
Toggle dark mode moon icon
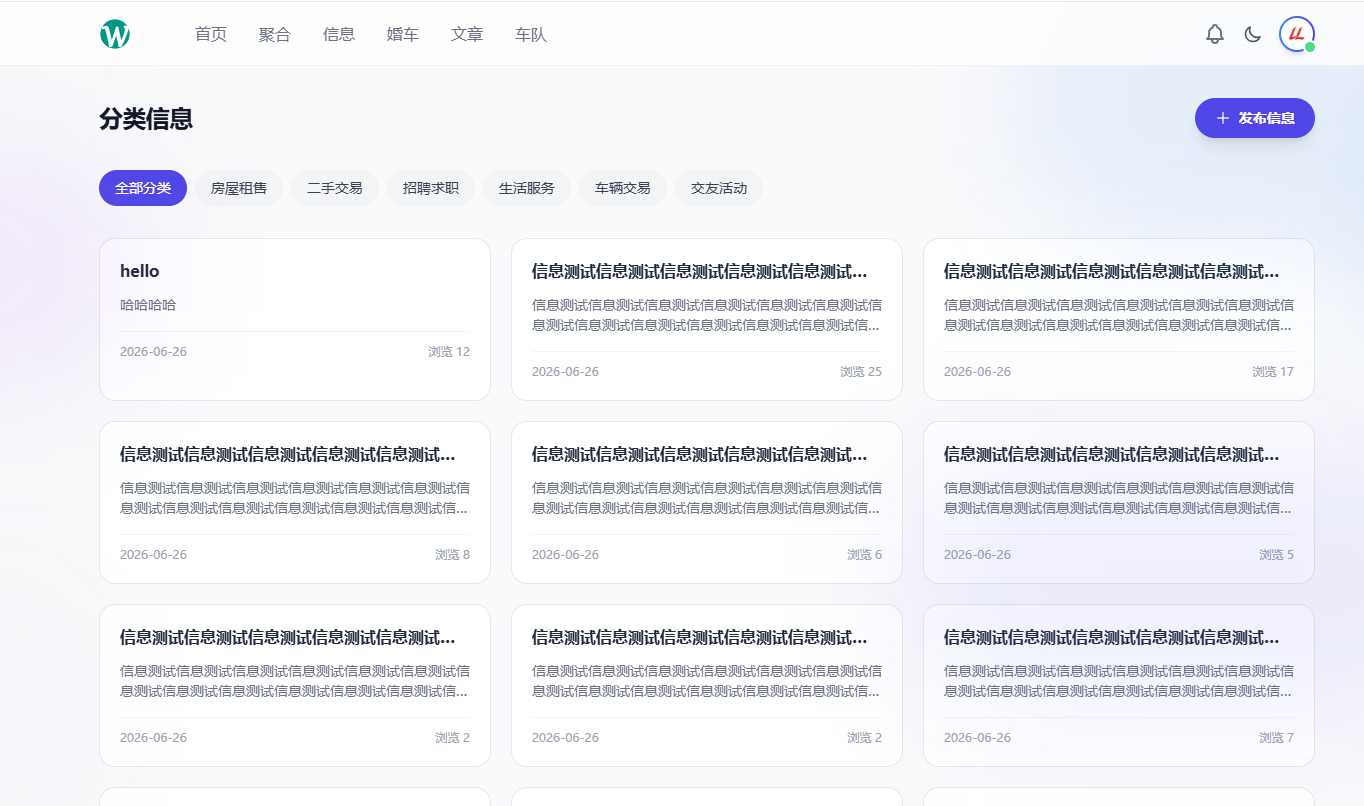click(x=1253, y=34)
